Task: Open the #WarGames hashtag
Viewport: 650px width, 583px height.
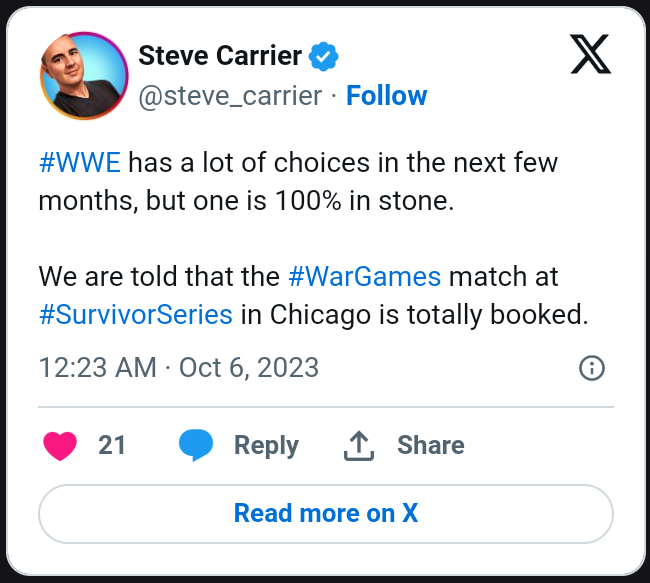Action: point(364,277)
